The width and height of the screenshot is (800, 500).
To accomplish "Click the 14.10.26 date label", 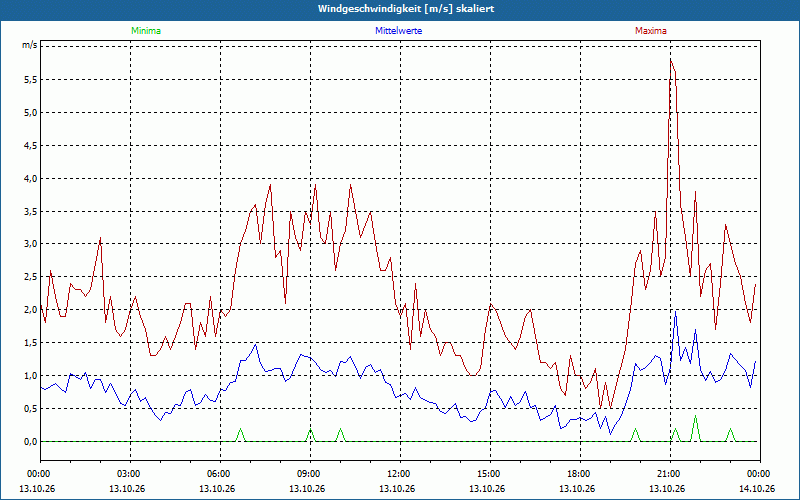I will tap(757, 488).
